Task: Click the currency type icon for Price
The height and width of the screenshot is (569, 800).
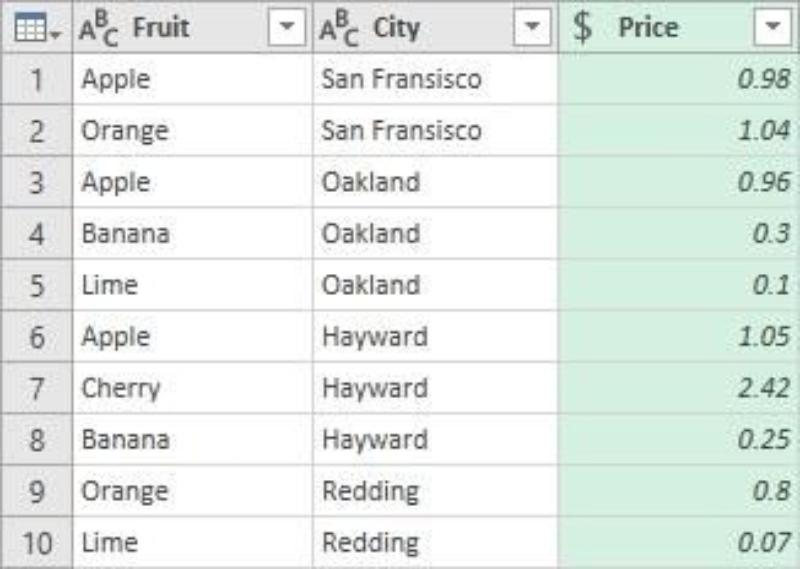Action: click(x=582, y=28)
